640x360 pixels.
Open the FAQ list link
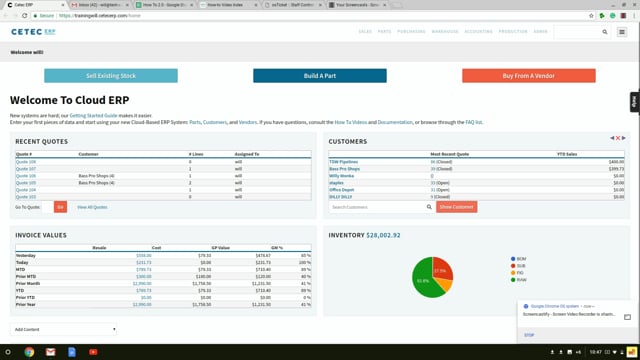tap(473, 122)
